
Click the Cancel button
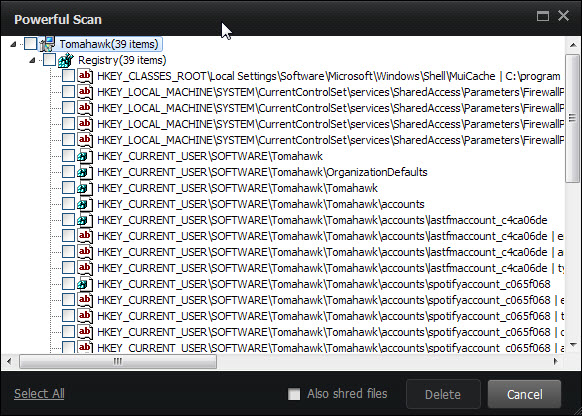(524, 394)
